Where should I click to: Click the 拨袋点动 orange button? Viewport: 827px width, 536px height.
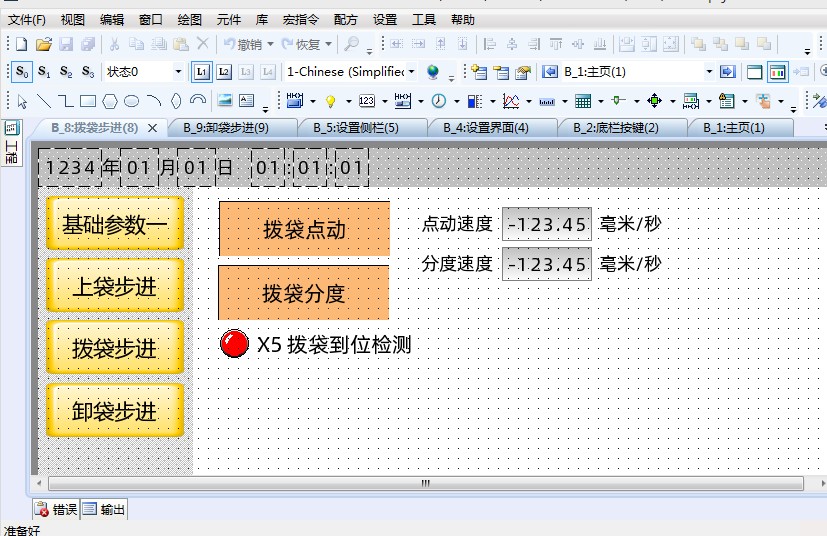coord(304,229)
